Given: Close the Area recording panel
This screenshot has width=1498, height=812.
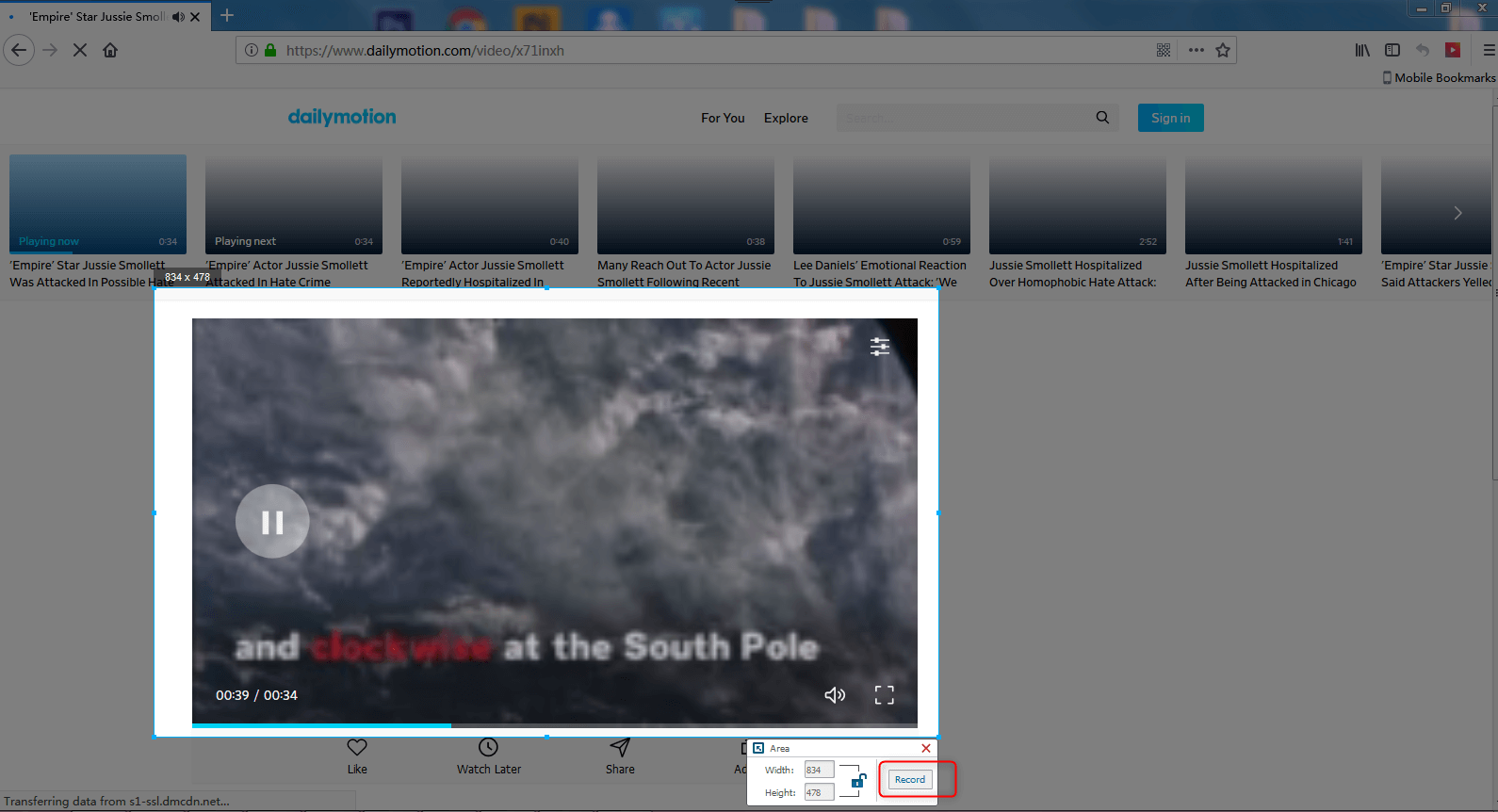Looking at the screenshot, I should coord(925,748).
